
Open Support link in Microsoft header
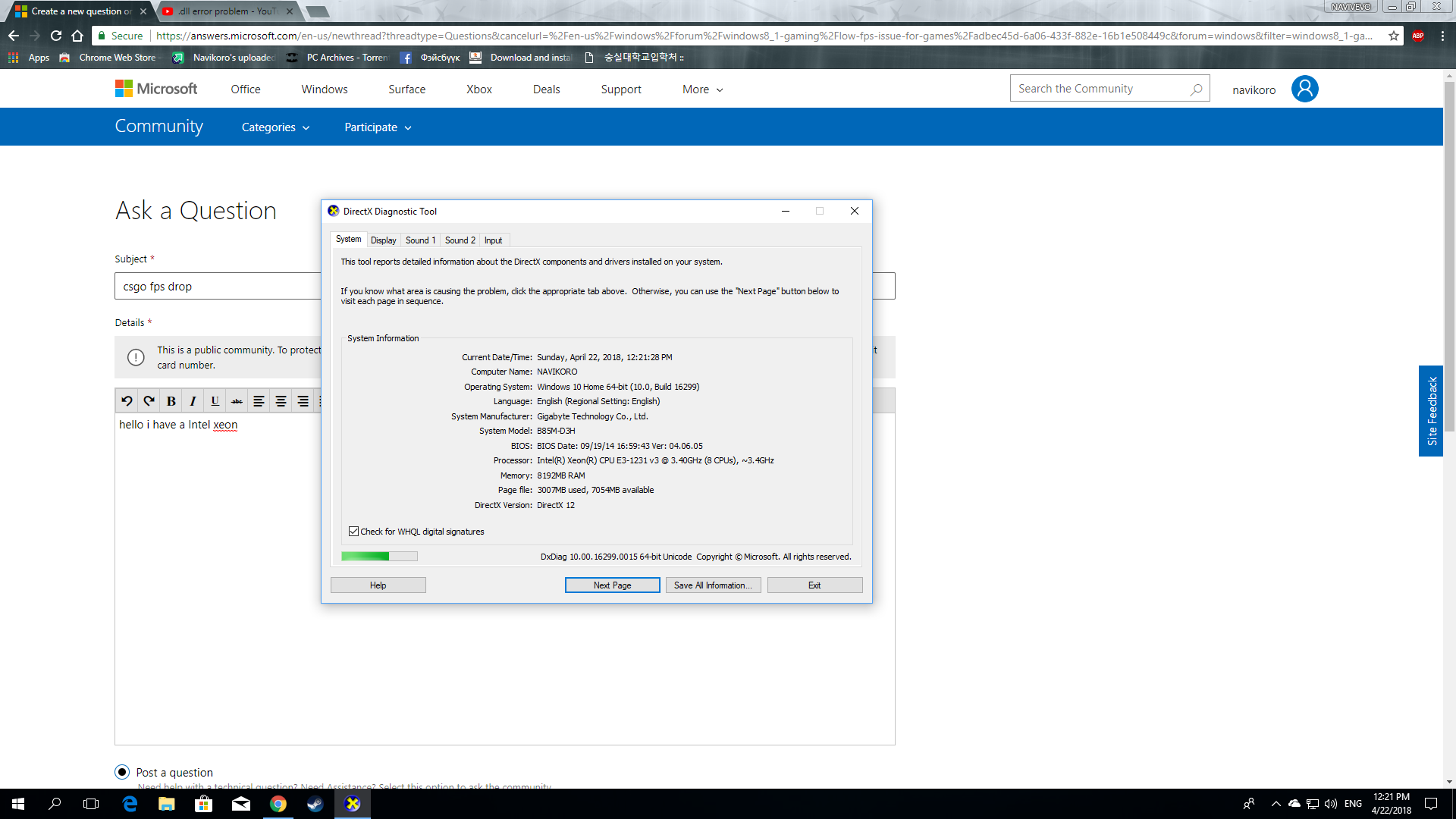pos(621,89)
